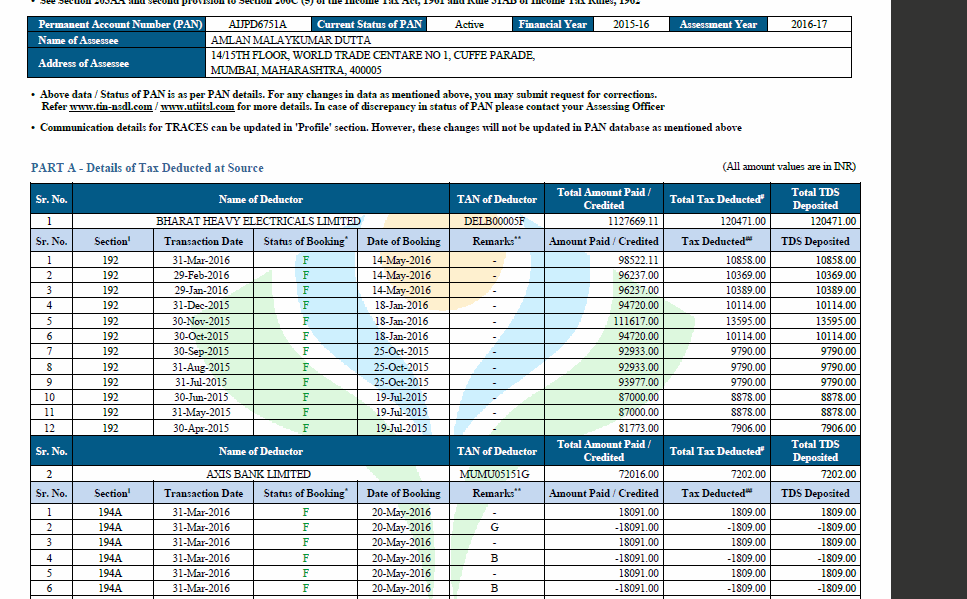The height and width of the screenshot is (599, 967).
Task: Click tax deducted 10369.00 in Feb row
Action: tap(746, 275)
